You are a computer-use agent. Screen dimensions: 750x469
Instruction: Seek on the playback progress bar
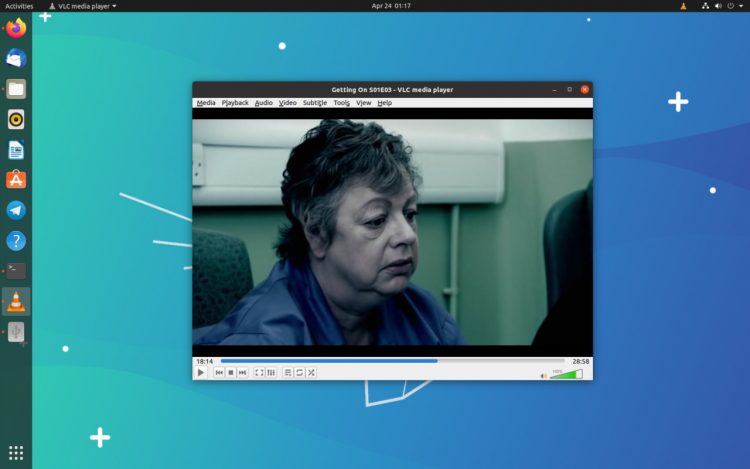click(392, 361)
